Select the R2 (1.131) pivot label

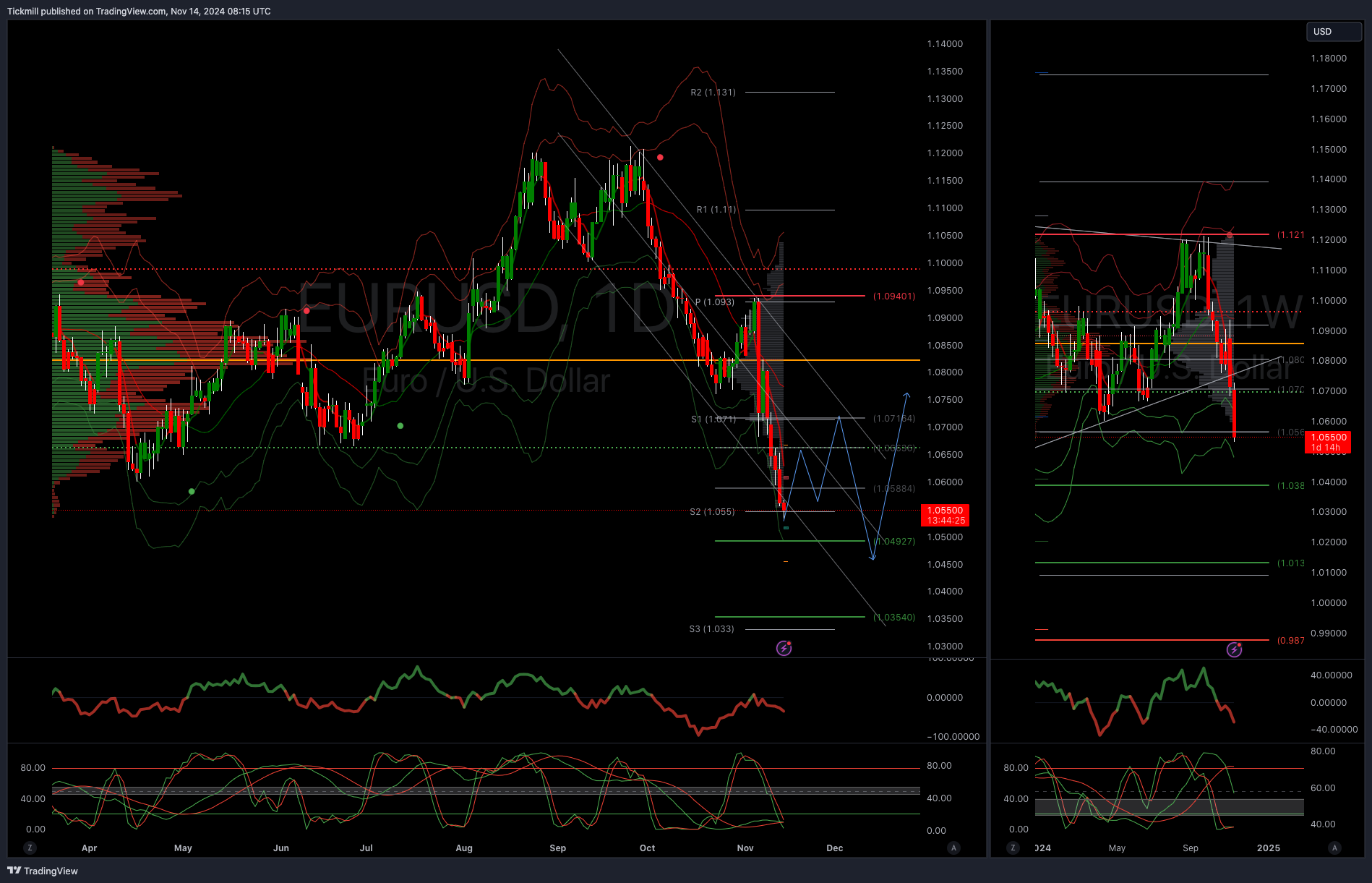[x=713, y=93]
